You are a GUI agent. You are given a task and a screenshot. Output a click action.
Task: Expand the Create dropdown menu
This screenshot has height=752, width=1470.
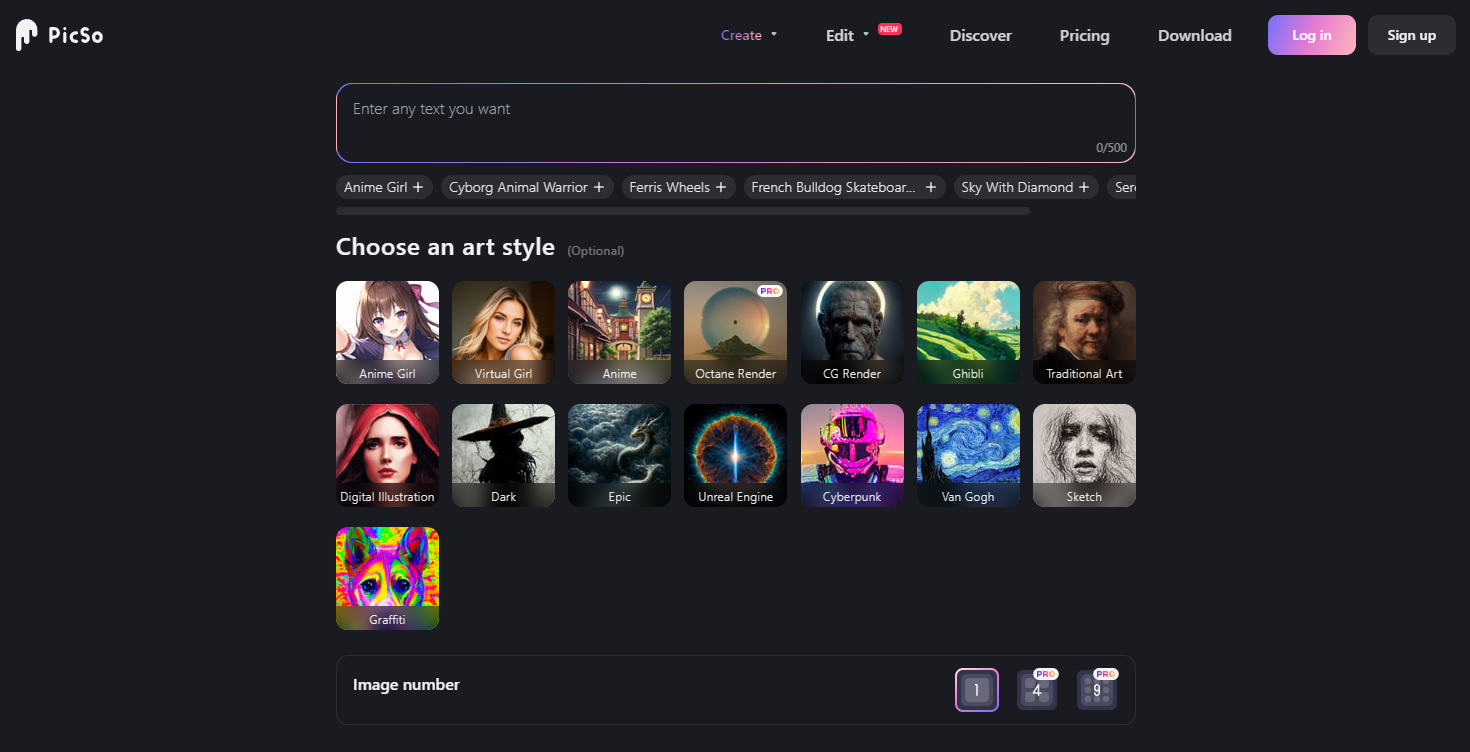coord(749,35)
